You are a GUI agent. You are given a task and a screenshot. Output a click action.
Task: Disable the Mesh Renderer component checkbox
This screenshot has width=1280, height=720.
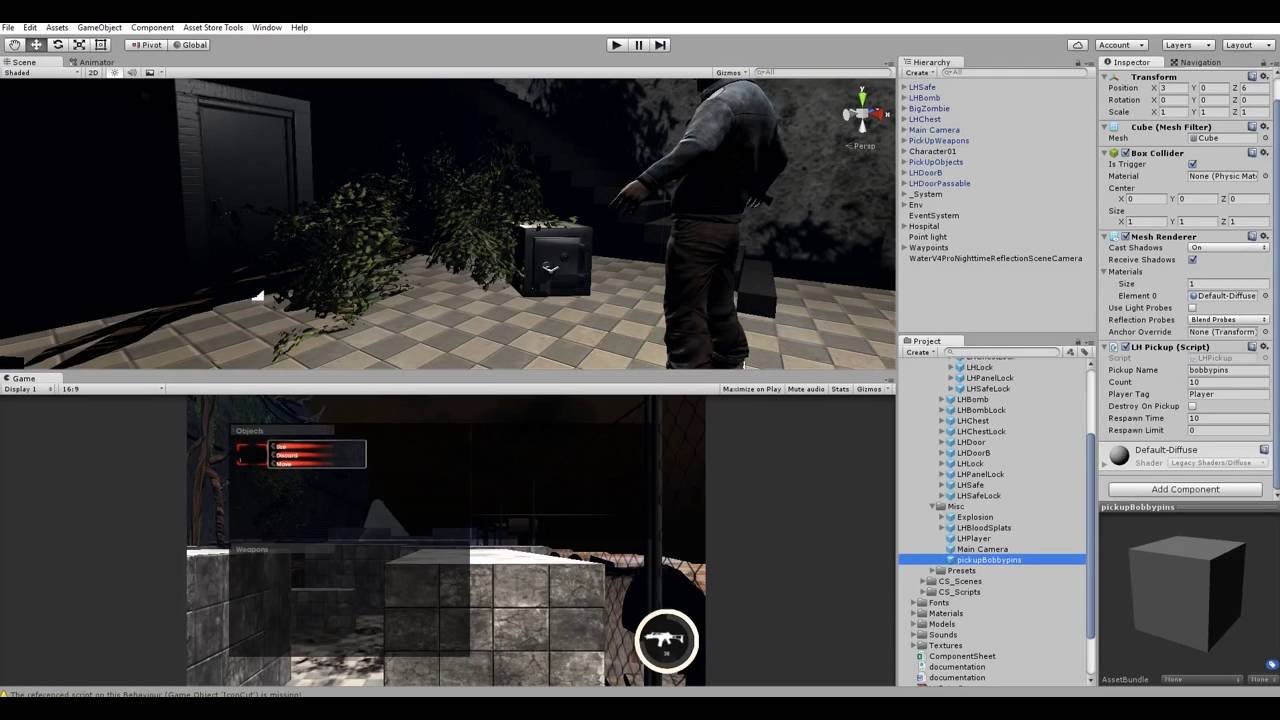[x=1125, y=237]
